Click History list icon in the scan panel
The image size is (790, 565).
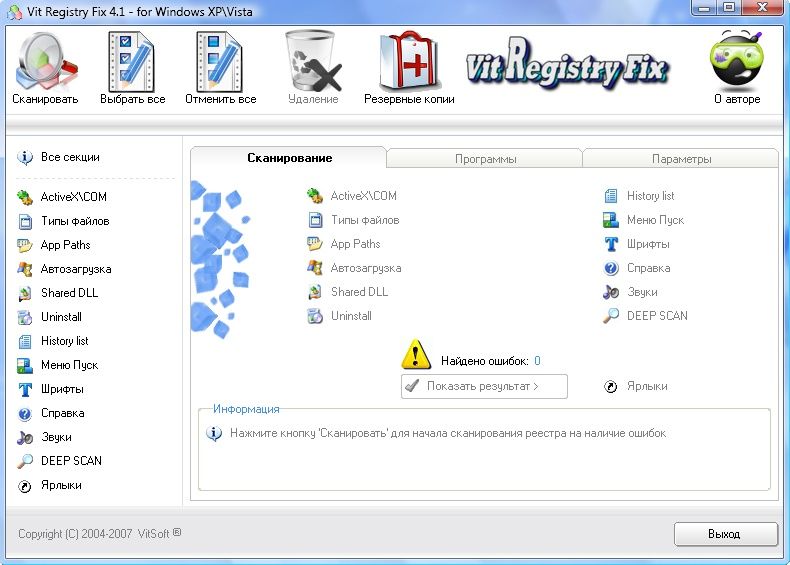(x=611, y=196)
